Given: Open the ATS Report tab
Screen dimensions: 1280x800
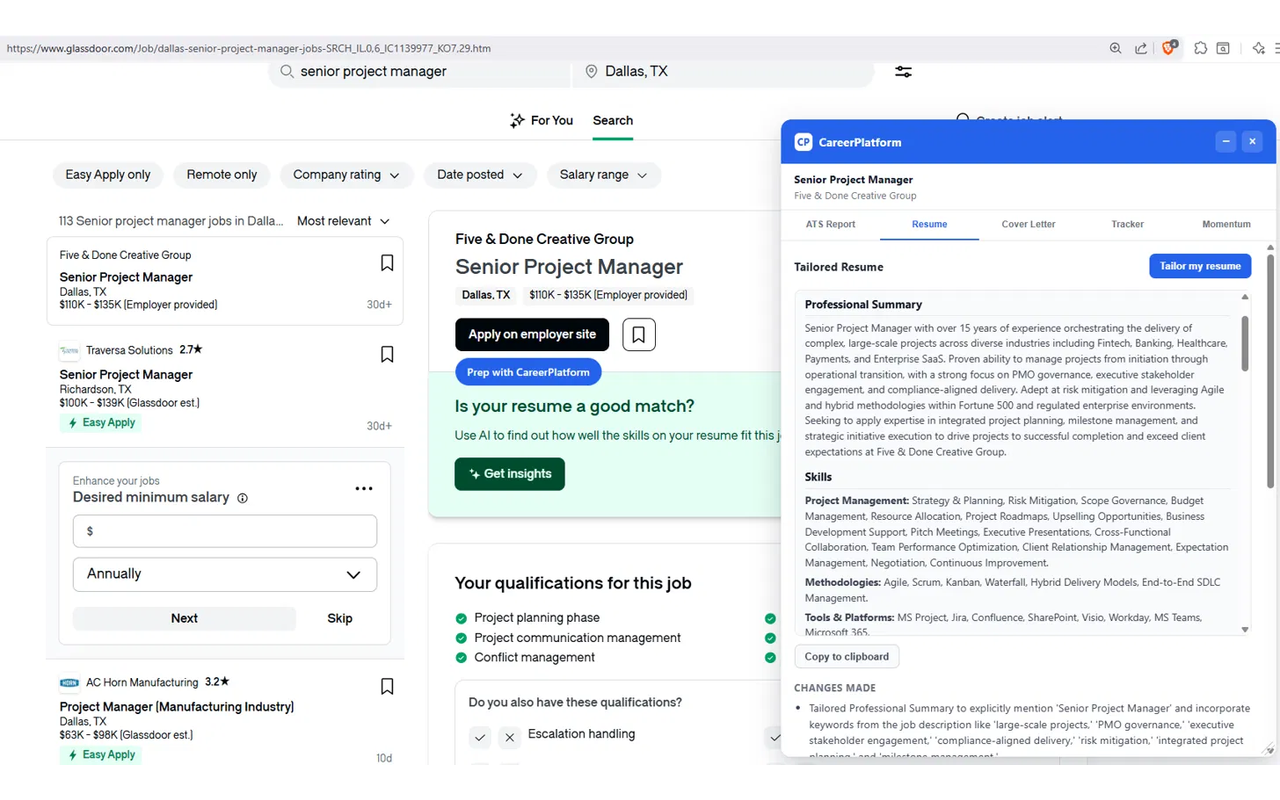Looking at the screenshot, I should [x=831, y=224].
